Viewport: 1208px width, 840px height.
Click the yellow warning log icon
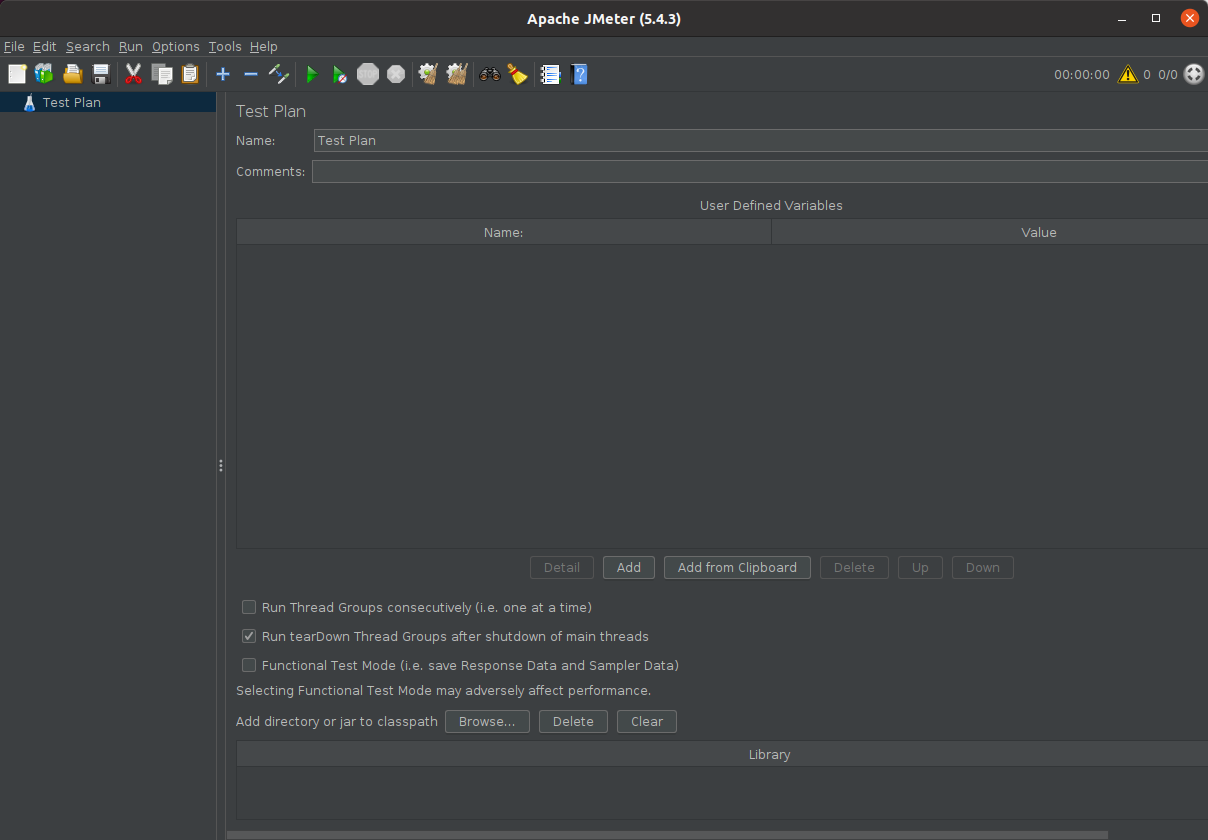click(1128, 74)
